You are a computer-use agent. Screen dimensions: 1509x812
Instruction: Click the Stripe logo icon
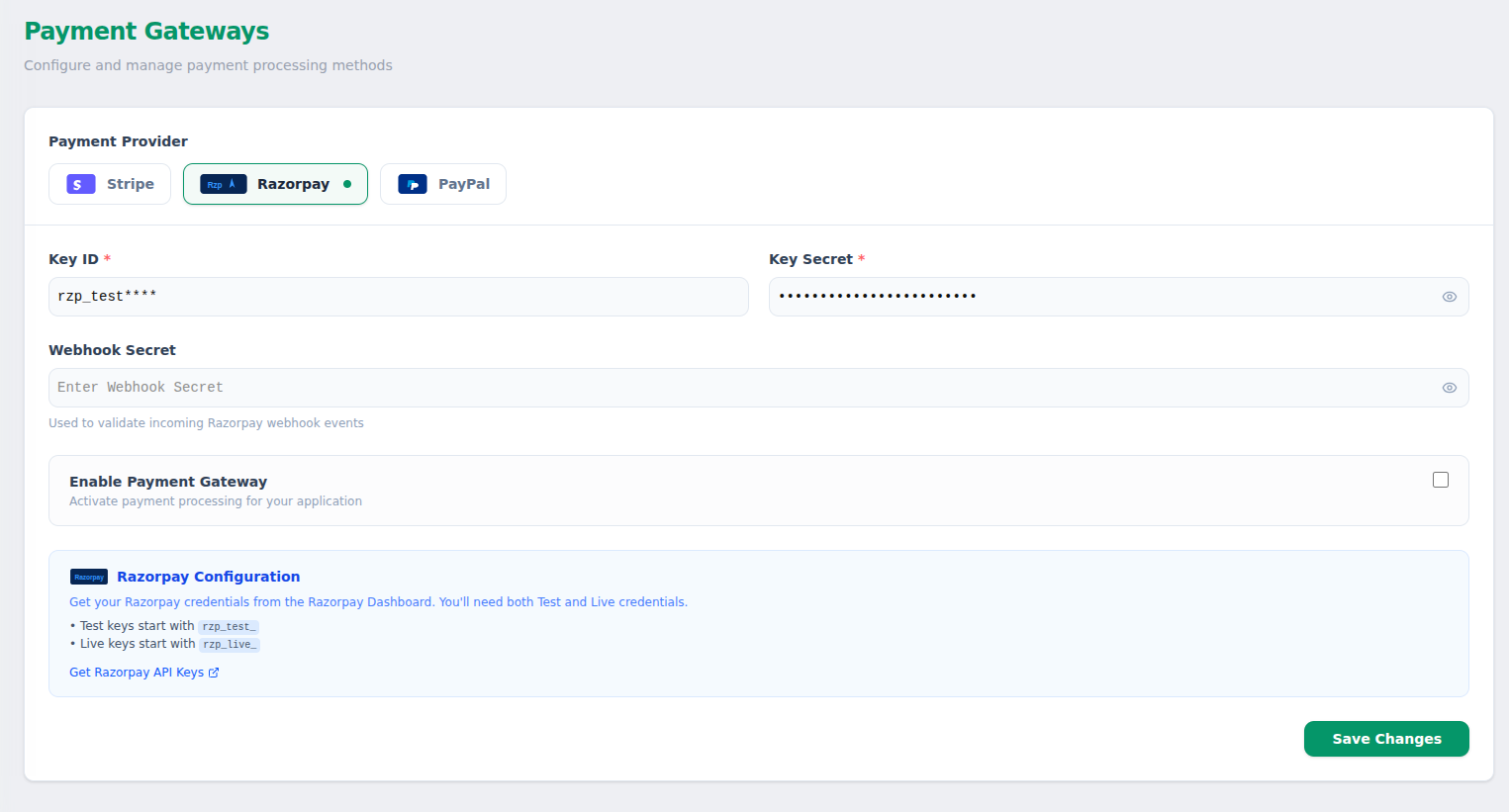tap(81, 184)
